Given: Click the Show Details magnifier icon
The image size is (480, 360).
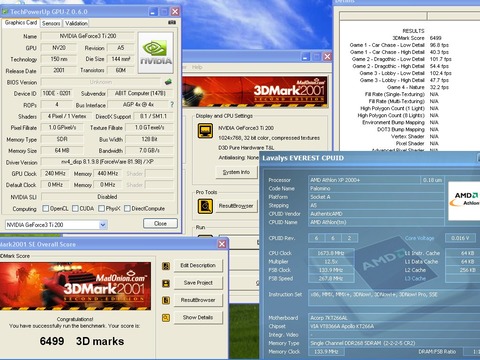Looking at the screenshot, I should click(x=166, y=318).
